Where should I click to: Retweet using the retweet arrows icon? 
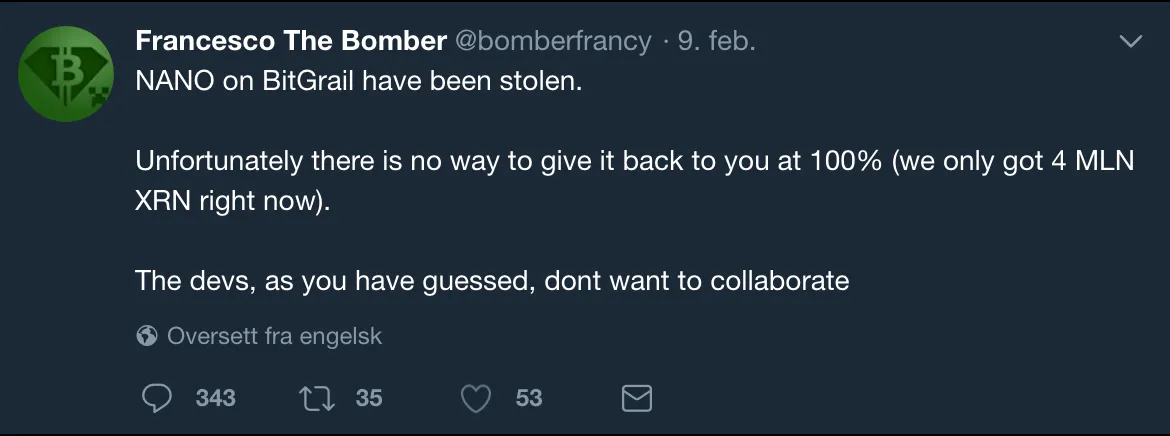tap(316, 398)
